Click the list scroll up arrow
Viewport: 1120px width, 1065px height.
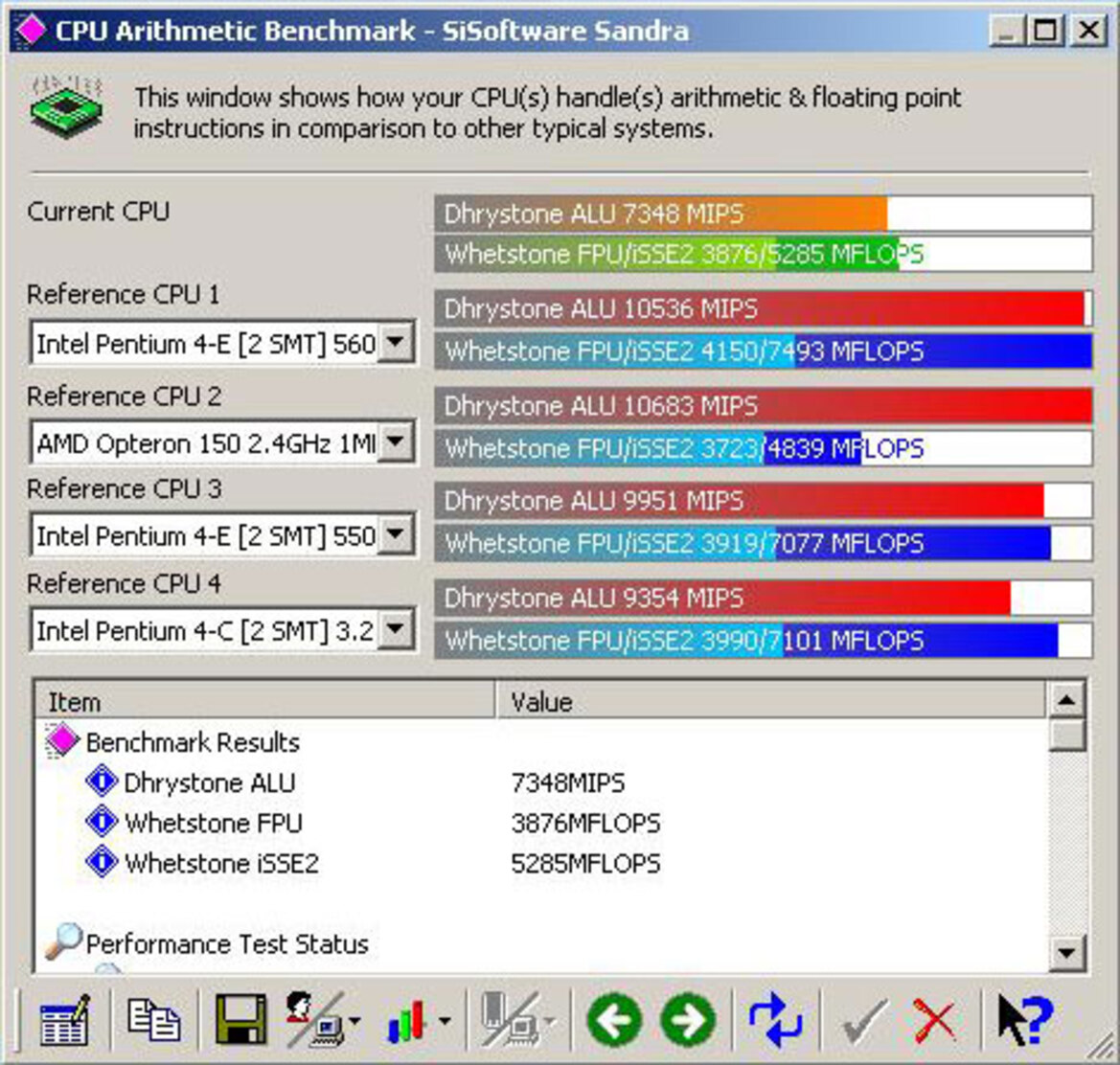(x=1067, y=699)
